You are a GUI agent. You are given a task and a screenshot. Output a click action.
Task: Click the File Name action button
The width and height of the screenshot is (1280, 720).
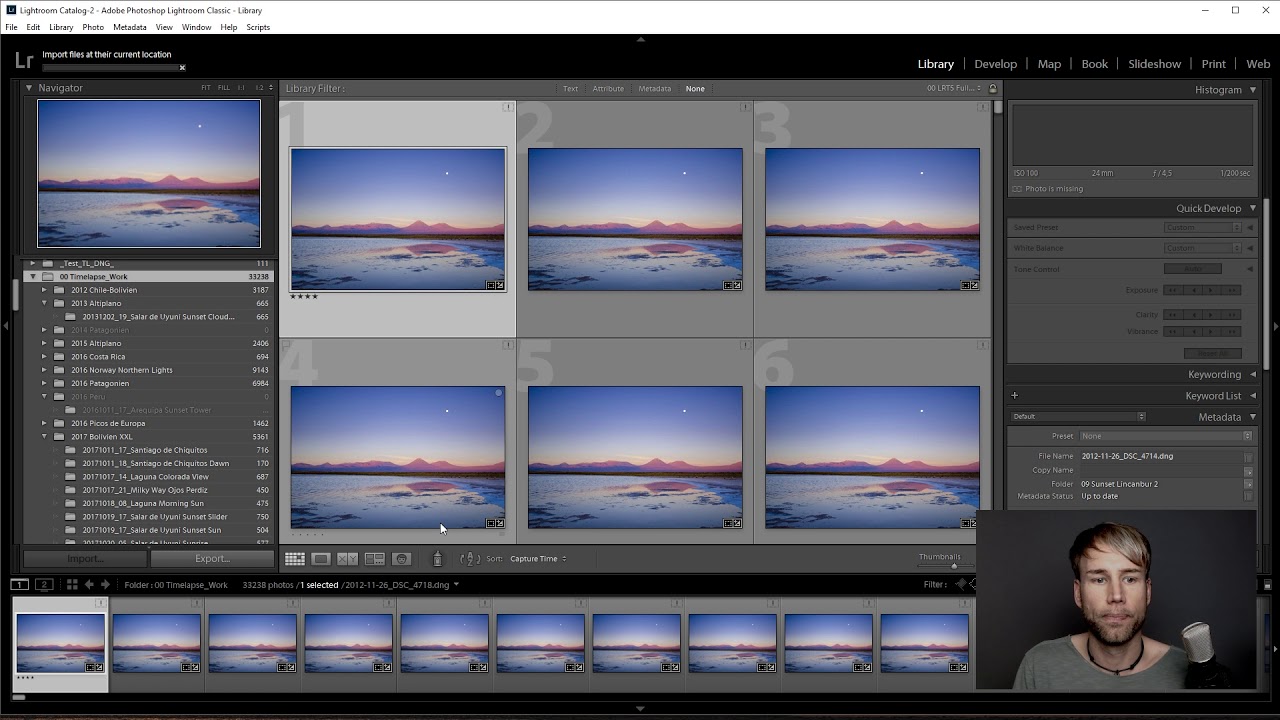tap(1248, 457)
